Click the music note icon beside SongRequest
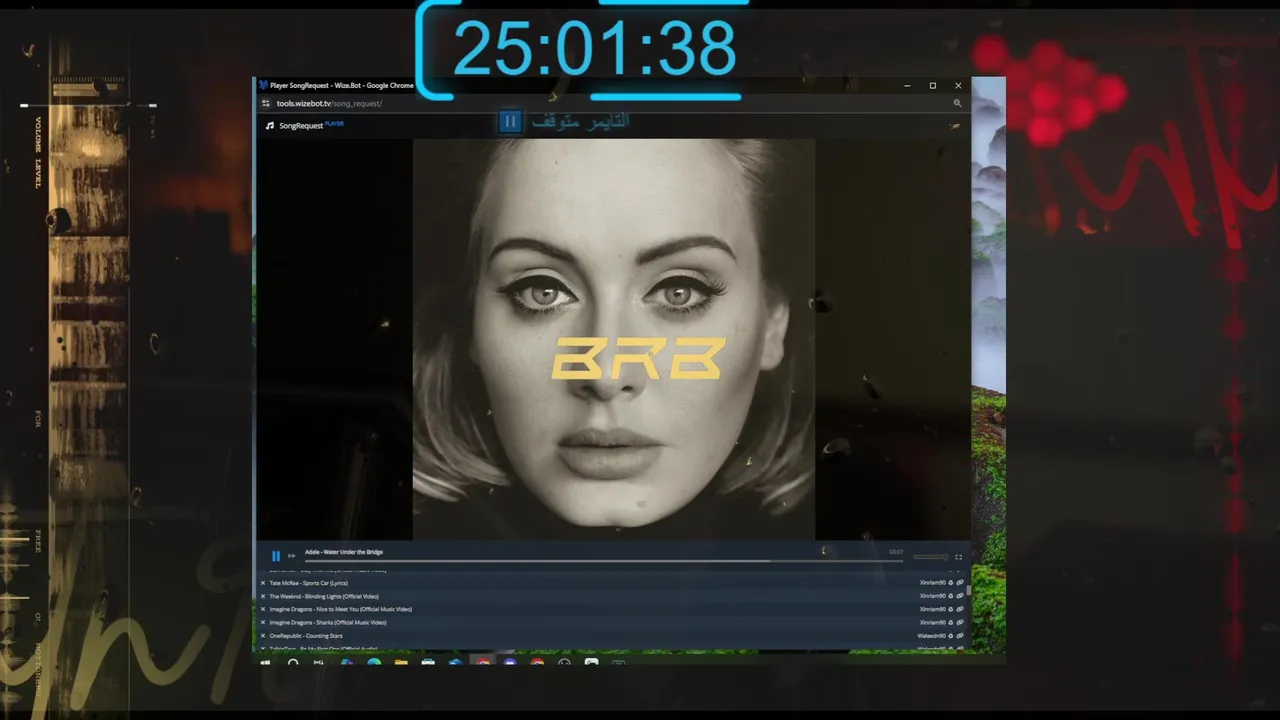 pos(270,126)
